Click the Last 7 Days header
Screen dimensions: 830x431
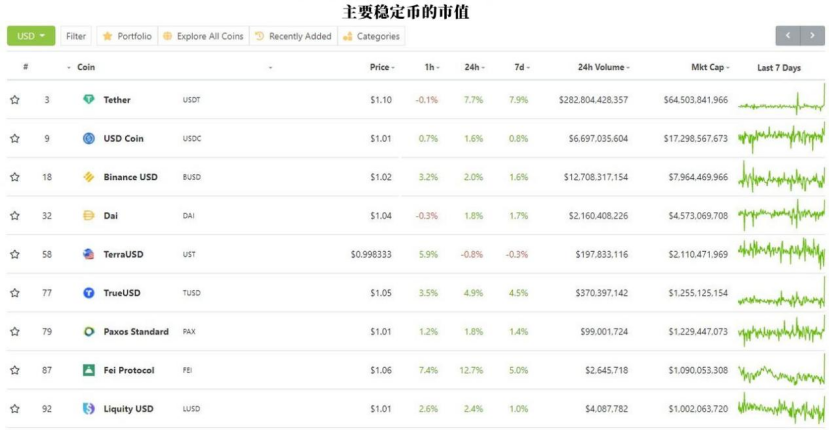[779, 68]
